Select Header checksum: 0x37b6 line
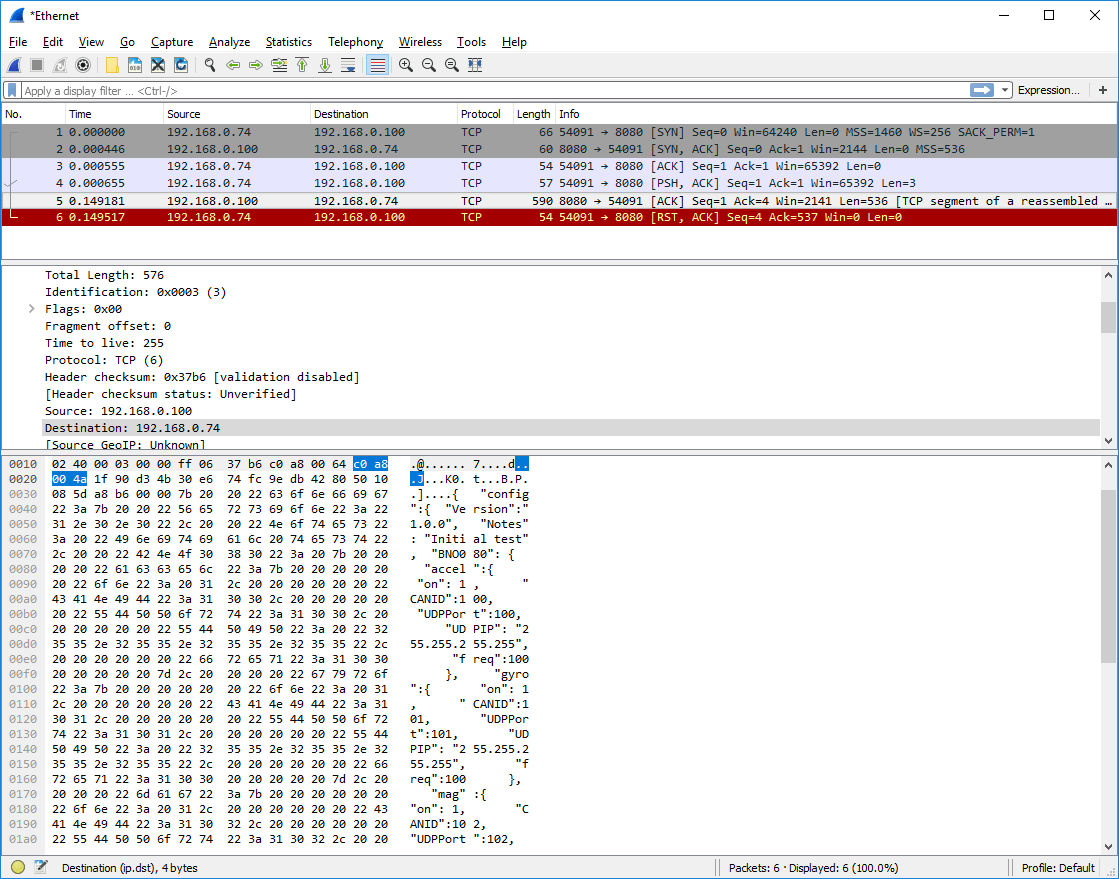The height and width of the screenshot is (879, 1119). (x=202, y=377)
